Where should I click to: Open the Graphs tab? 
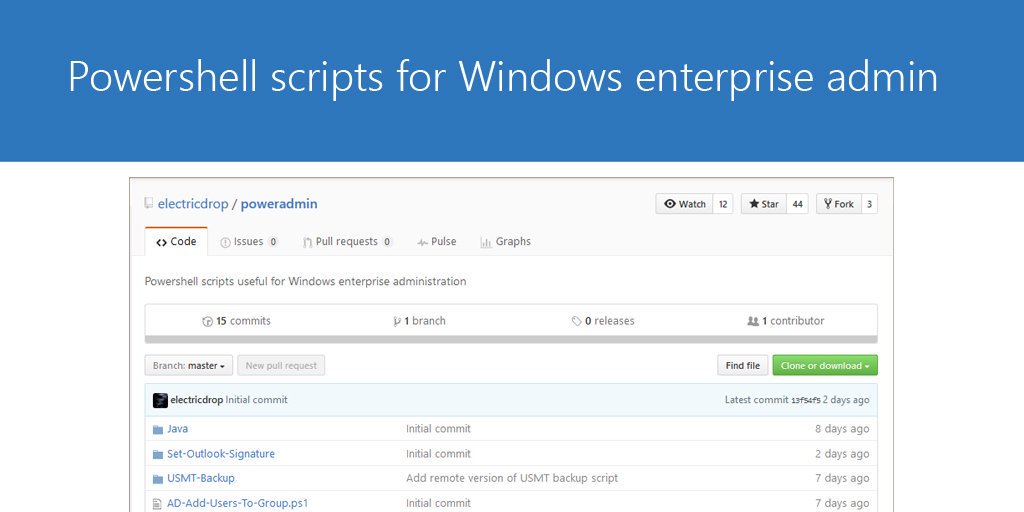(x=505, y=242)
